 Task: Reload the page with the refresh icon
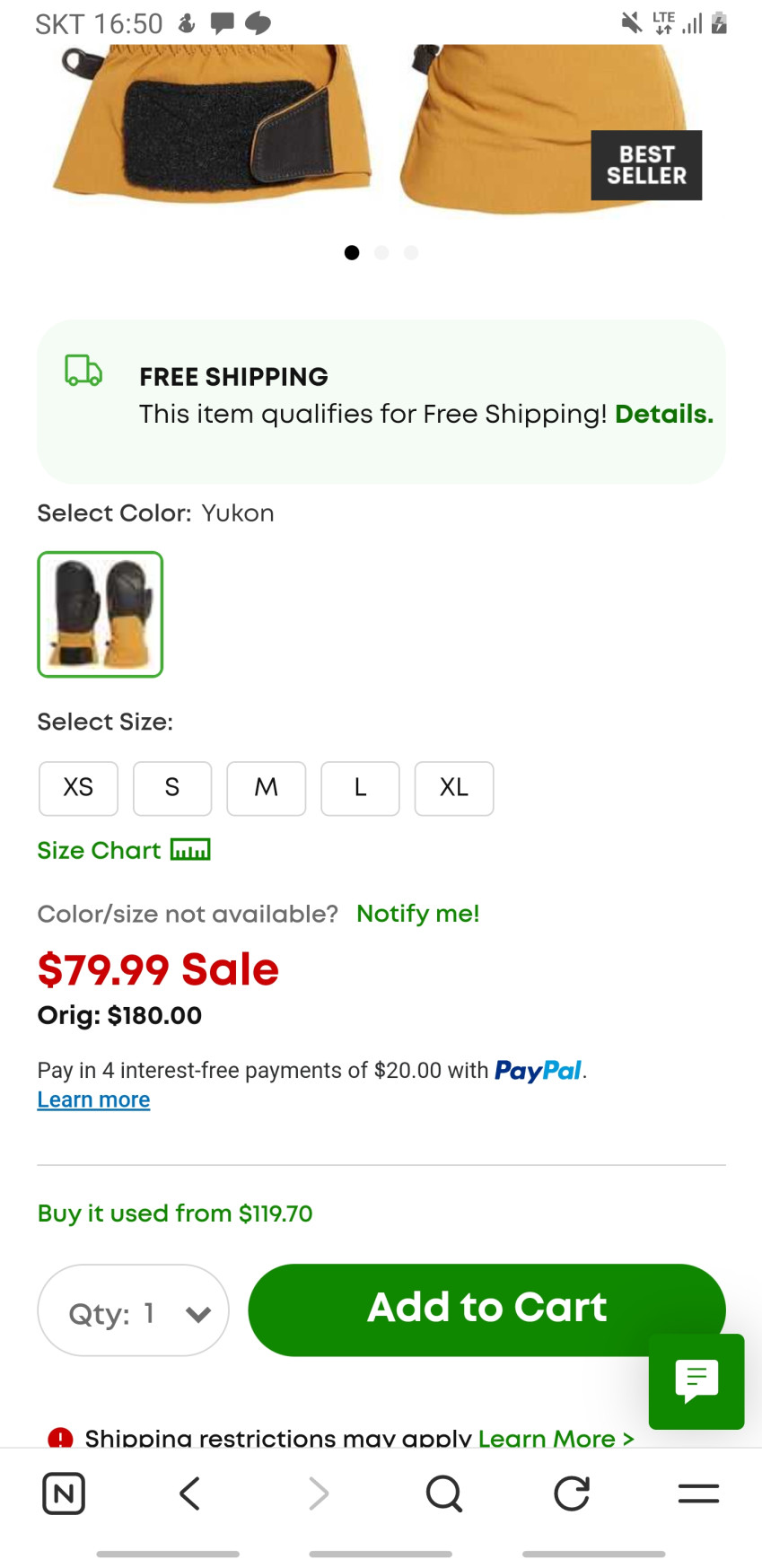[x=572, y=1494]
